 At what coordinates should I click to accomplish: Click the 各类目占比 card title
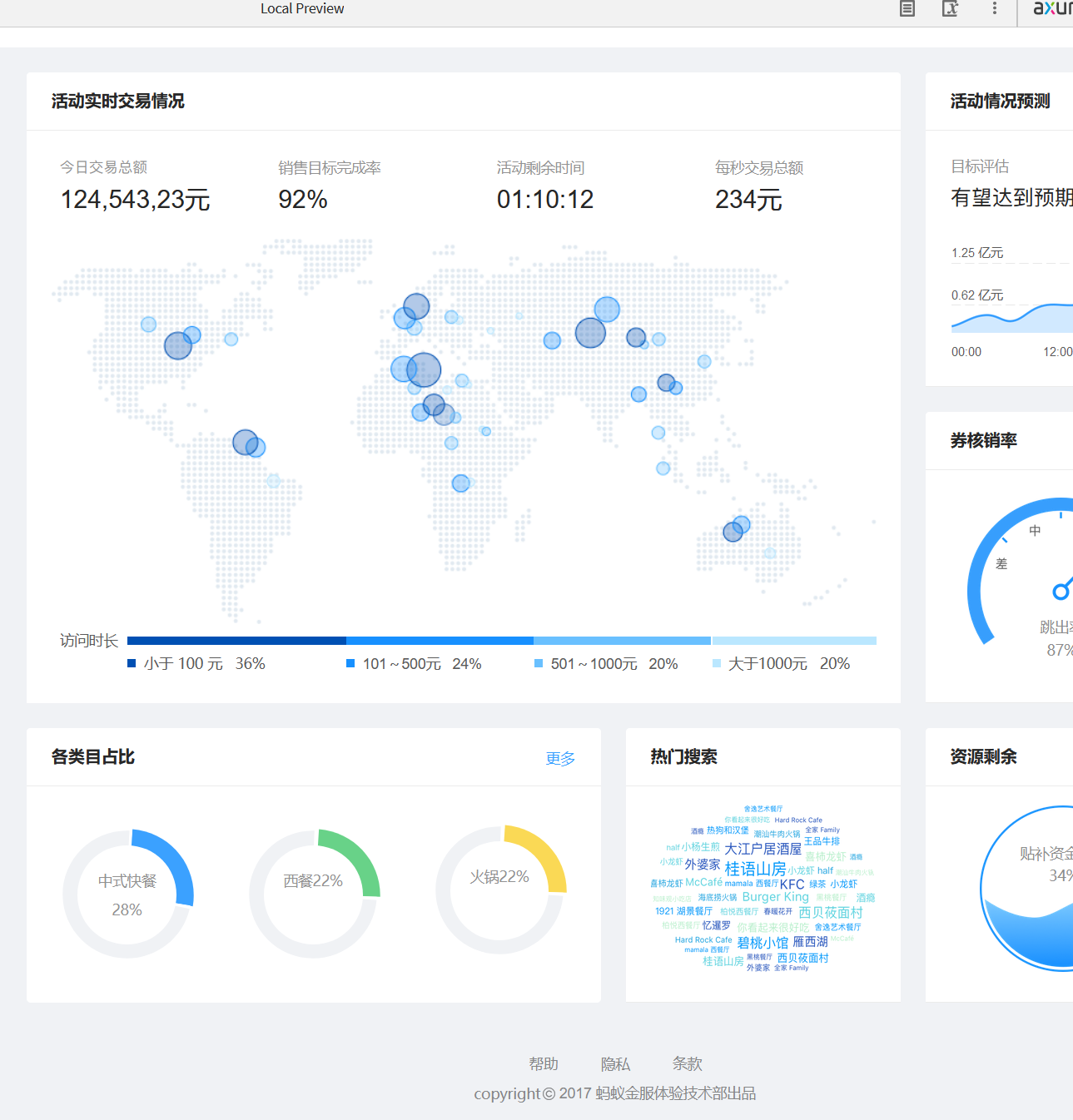pyautogui.click(x=93, y=756)
